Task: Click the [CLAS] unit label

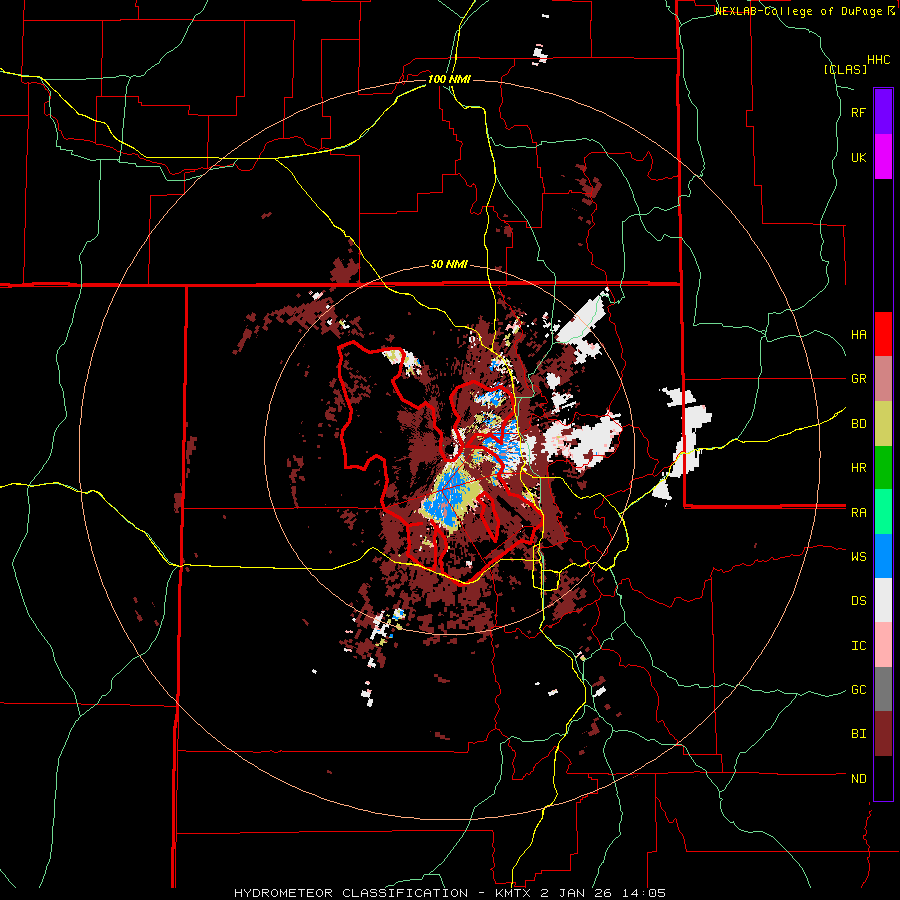Action: 845,69
